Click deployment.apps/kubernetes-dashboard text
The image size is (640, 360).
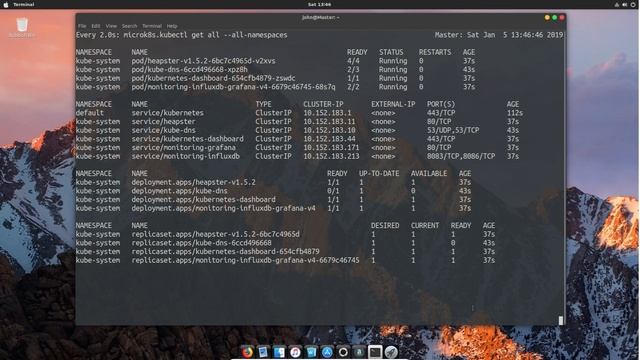tap(203, 200)
